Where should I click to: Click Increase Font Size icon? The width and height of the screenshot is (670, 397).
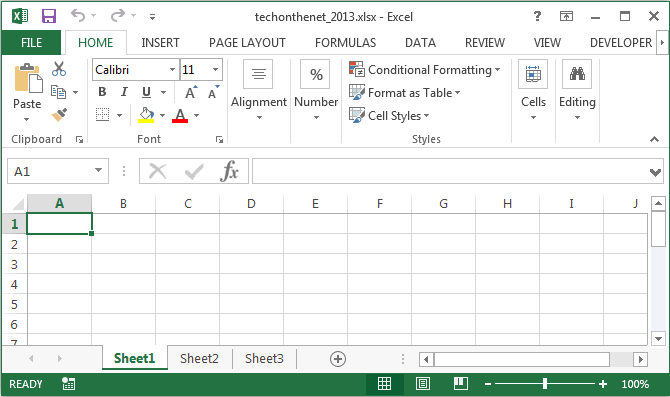point(191,92)
